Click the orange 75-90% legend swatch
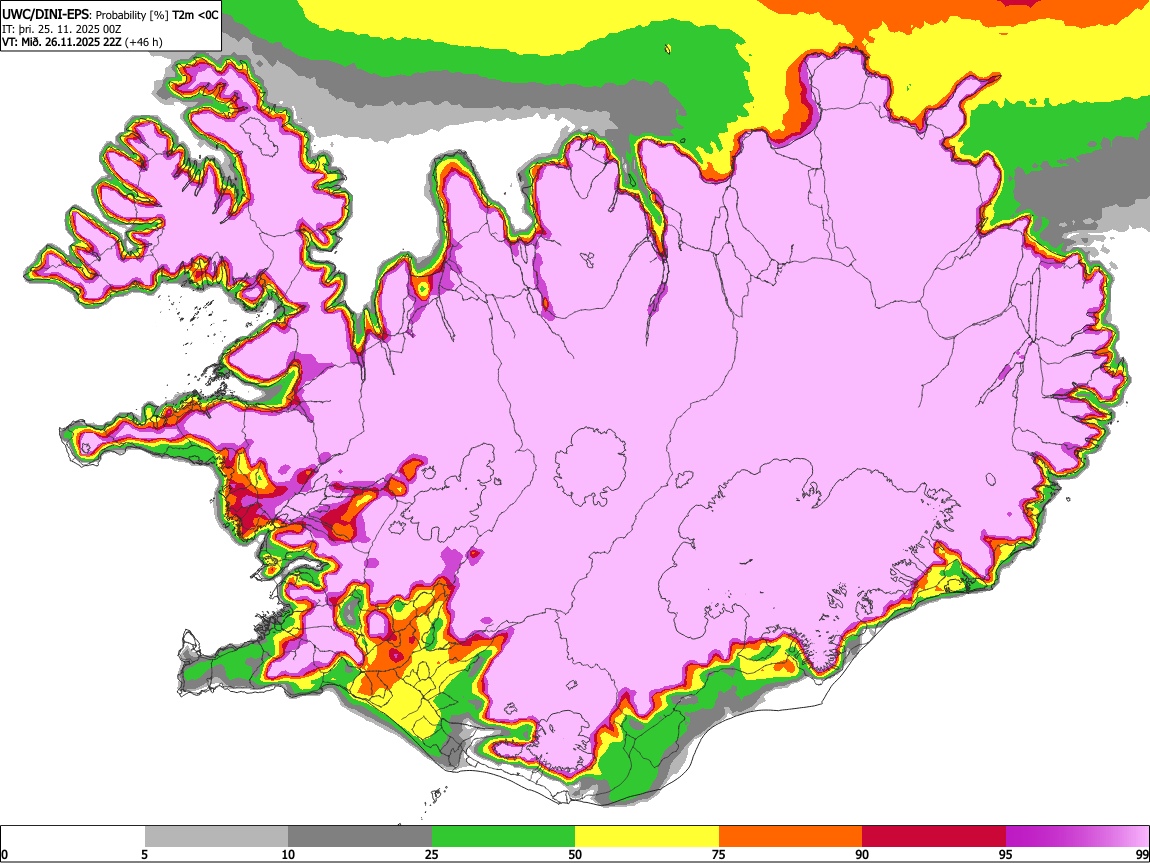This screenshot has height=863, width=1150. click(x=790, y=837)
